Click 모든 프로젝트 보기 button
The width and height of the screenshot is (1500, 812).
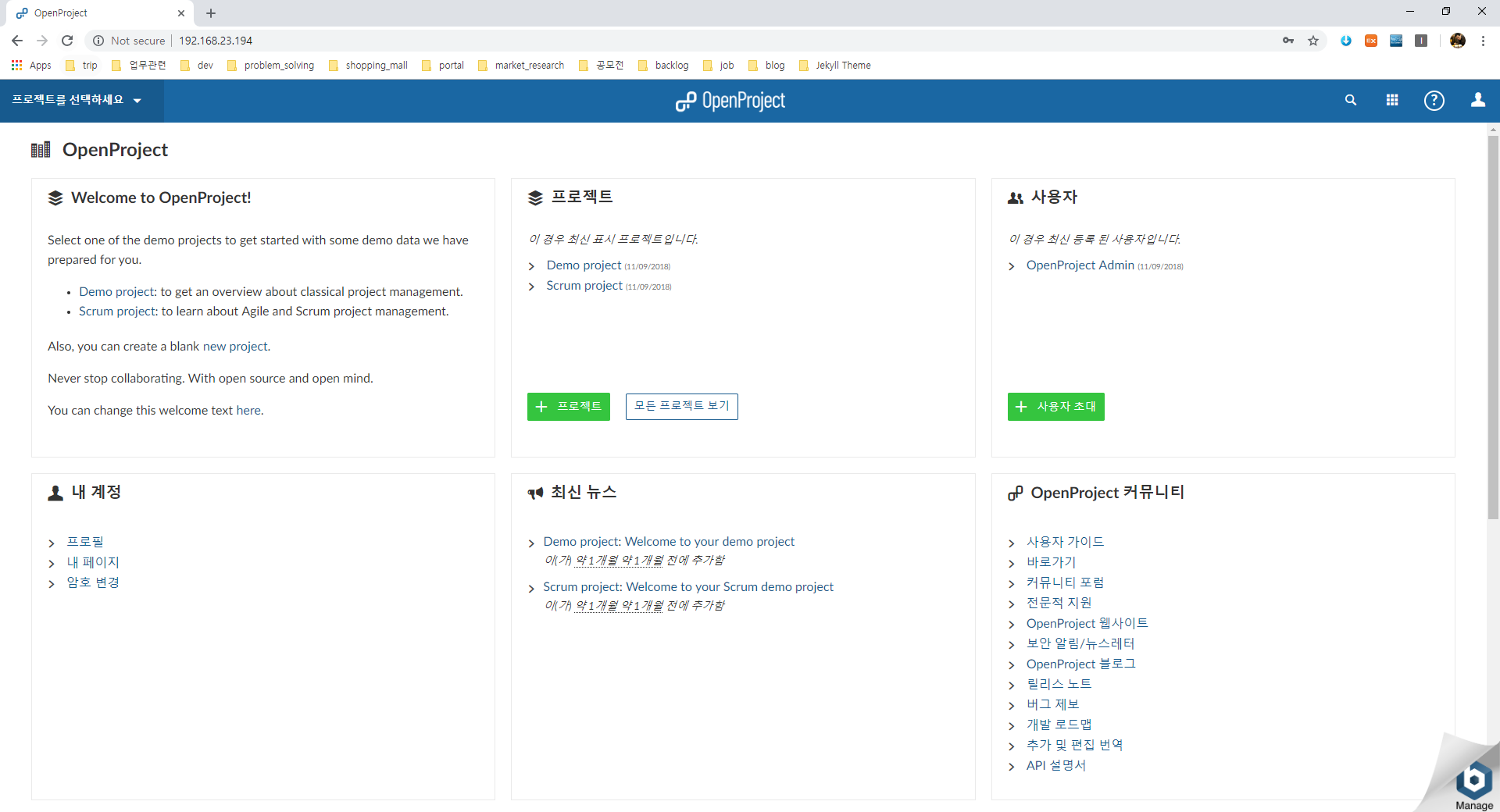point(682,406)
